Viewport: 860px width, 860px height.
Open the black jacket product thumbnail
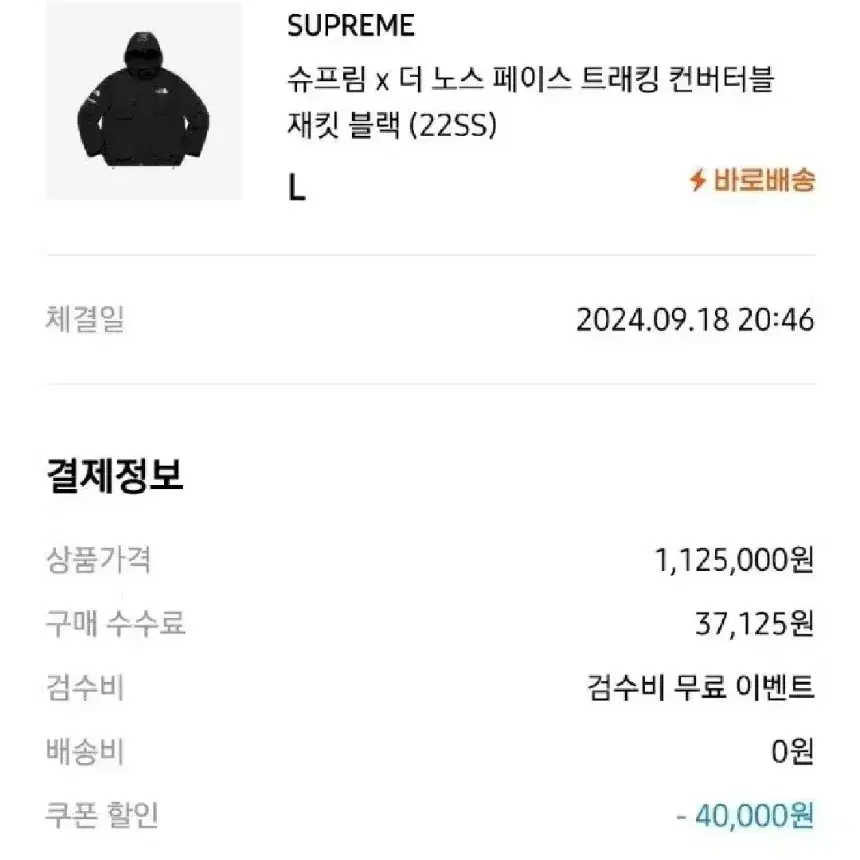(x=144, y=101)
